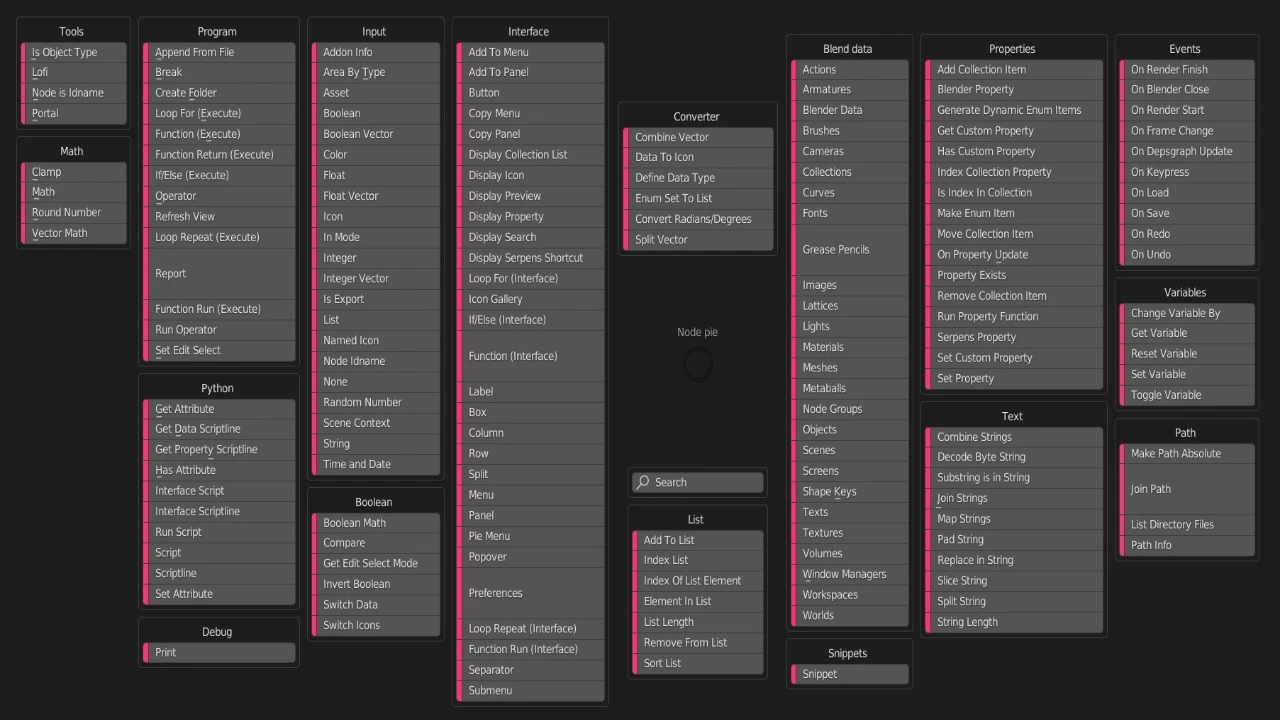
Task: Click the Node pie circle
Action: (697, 364)
